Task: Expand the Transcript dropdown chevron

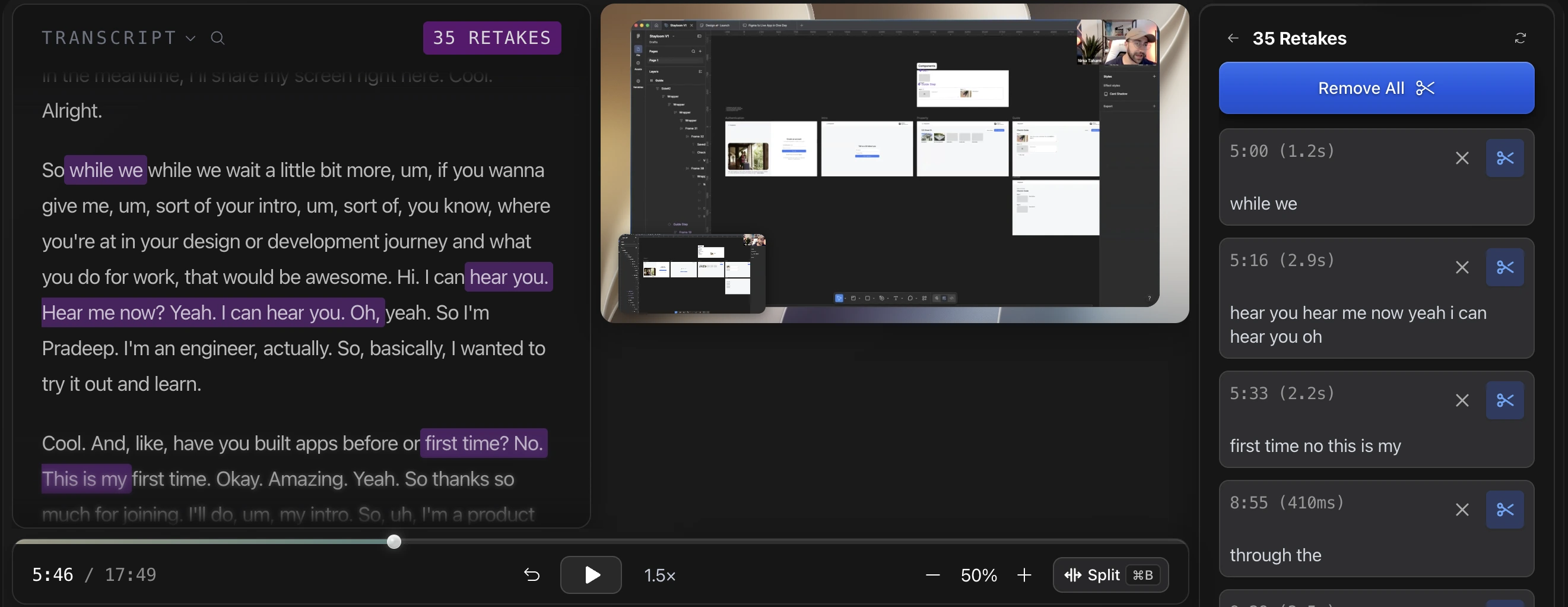Action: coord(191,39)
